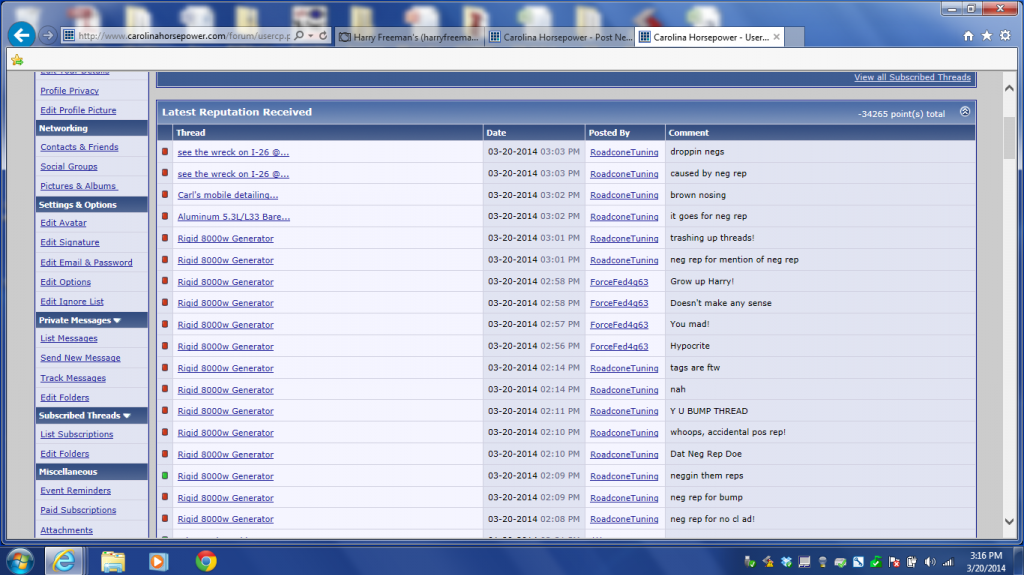The height and width of the screenshot is (575, 1024).
Task: Expand the Private Messages section arrow
Action: pos(117,320)
